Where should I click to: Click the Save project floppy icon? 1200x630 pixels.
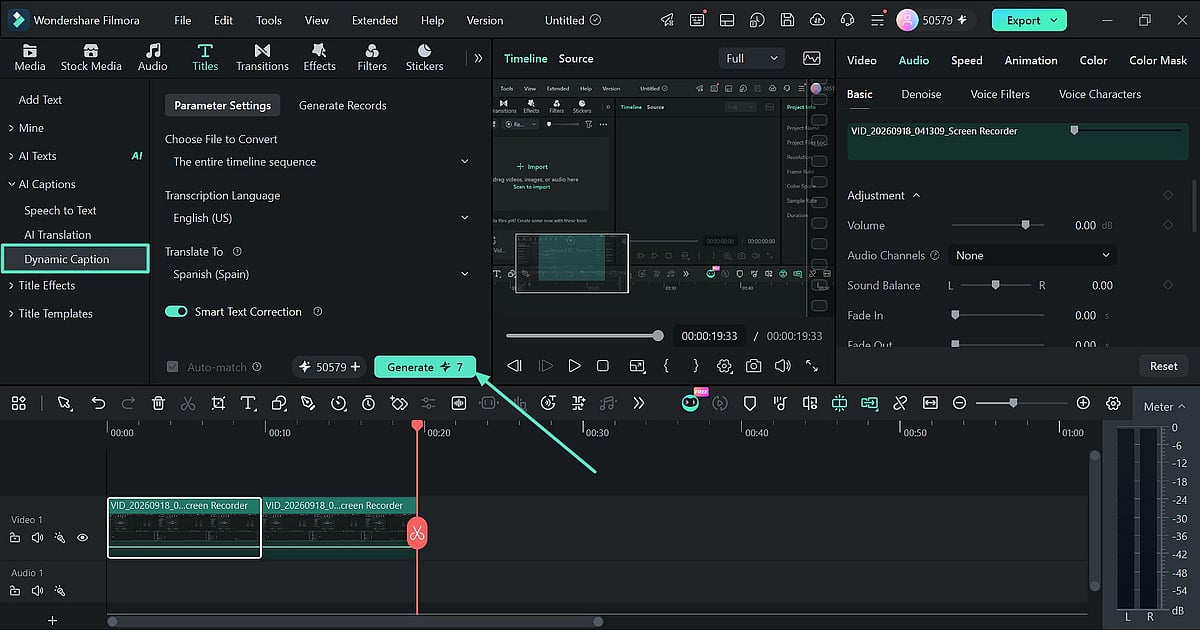coord(788,20)
